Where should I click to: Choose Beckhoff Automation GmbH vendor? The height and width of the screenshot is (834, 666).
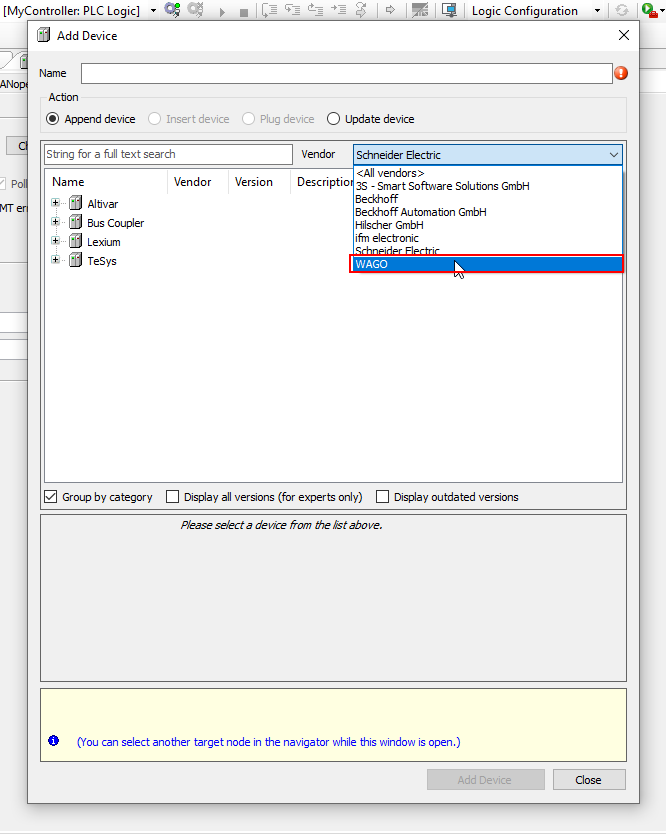(x=488, y=212)
